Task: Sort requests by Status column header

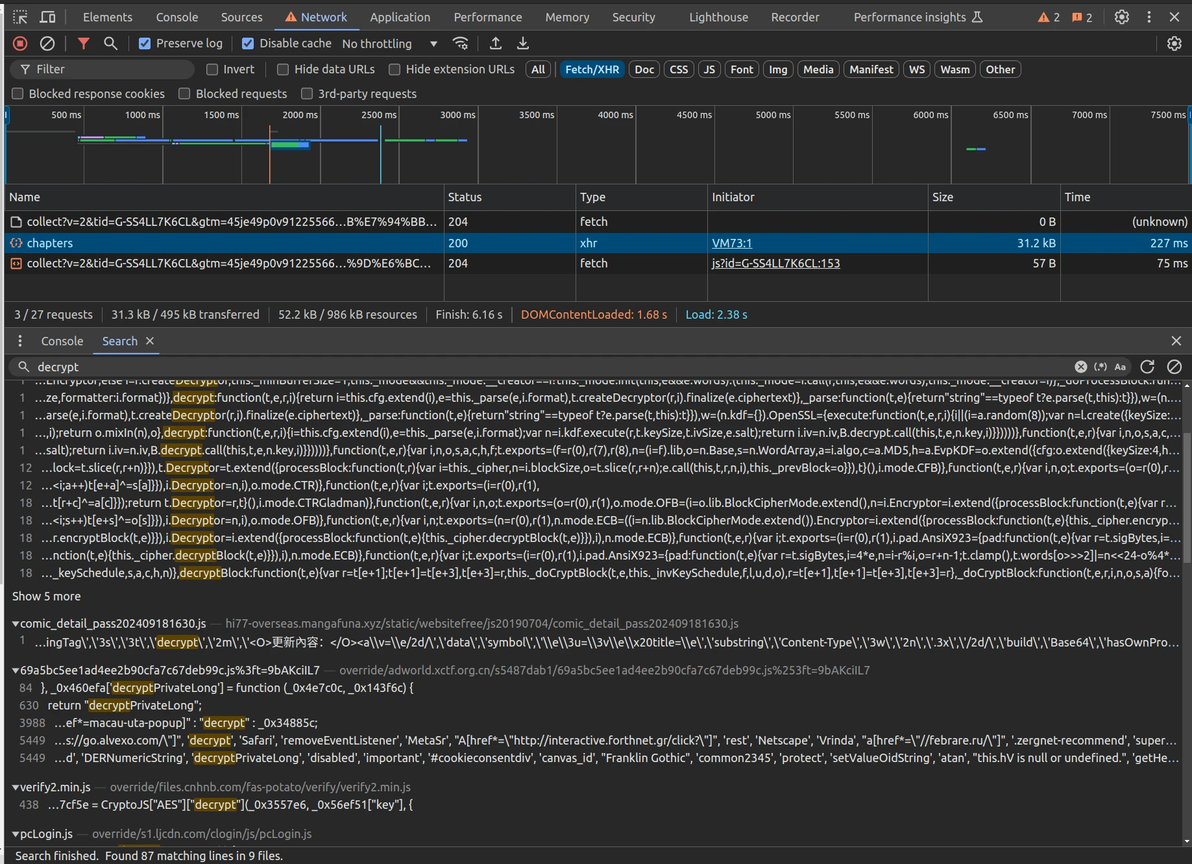Action: 509,197
